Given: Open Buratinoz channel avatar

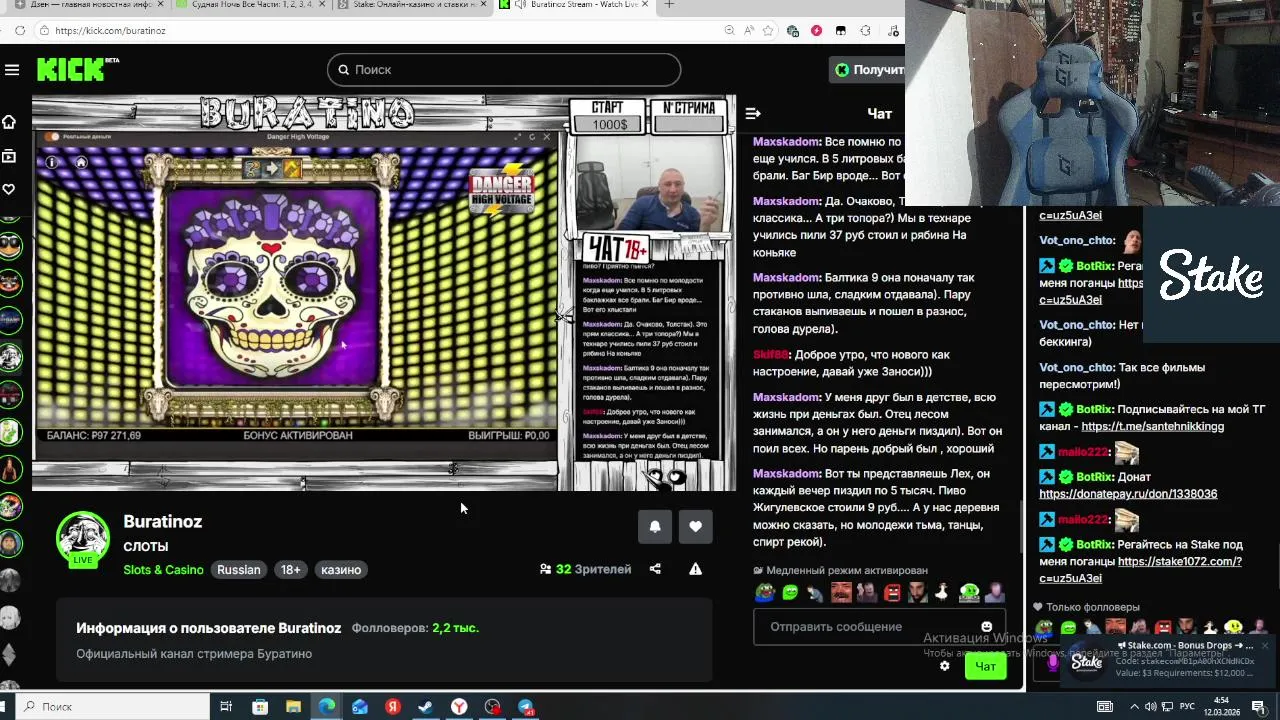Looking at the screenshot, I should pyautogui.click(x=82, y=538).
